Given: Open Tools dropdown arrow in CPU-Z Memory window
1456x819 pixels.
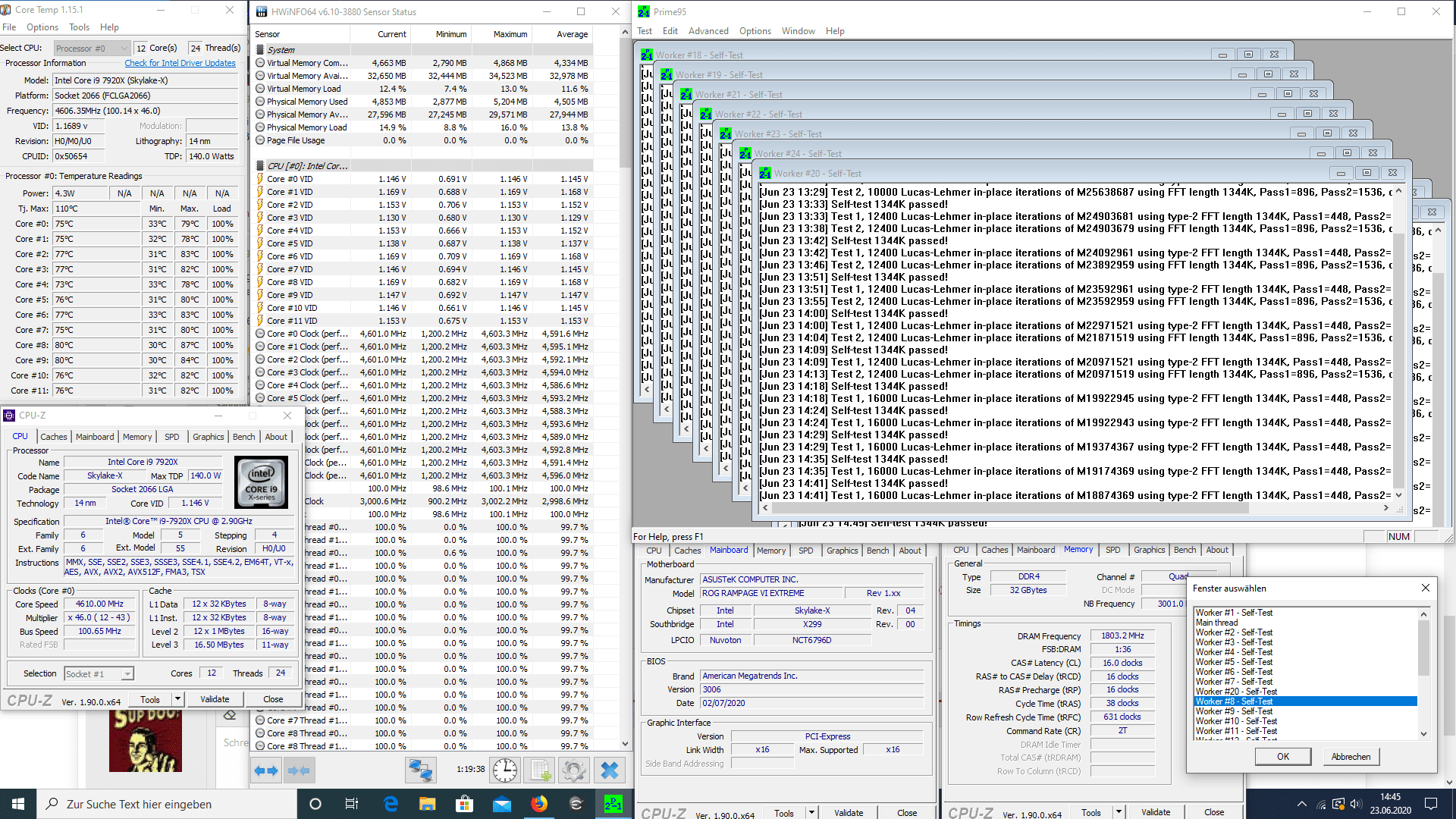Looking at the screenshot, I should pyautogui.click(x=1119, y=813).
